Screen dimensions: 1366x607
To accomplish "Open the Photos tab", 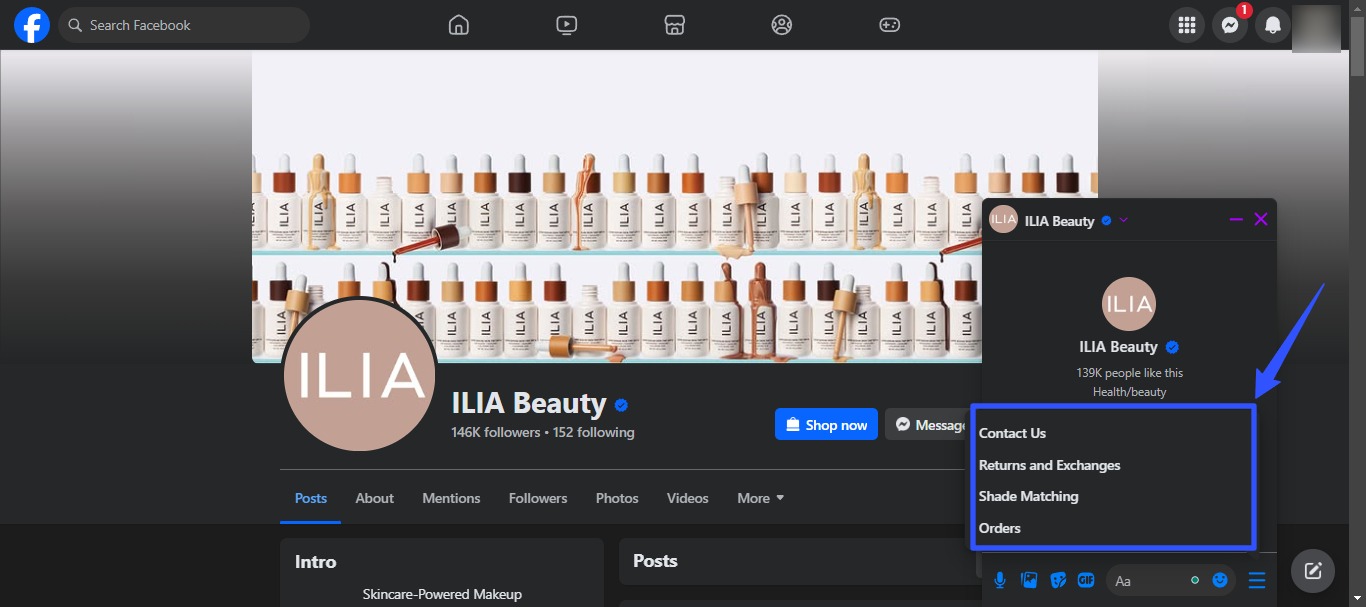I will point(617,498).
